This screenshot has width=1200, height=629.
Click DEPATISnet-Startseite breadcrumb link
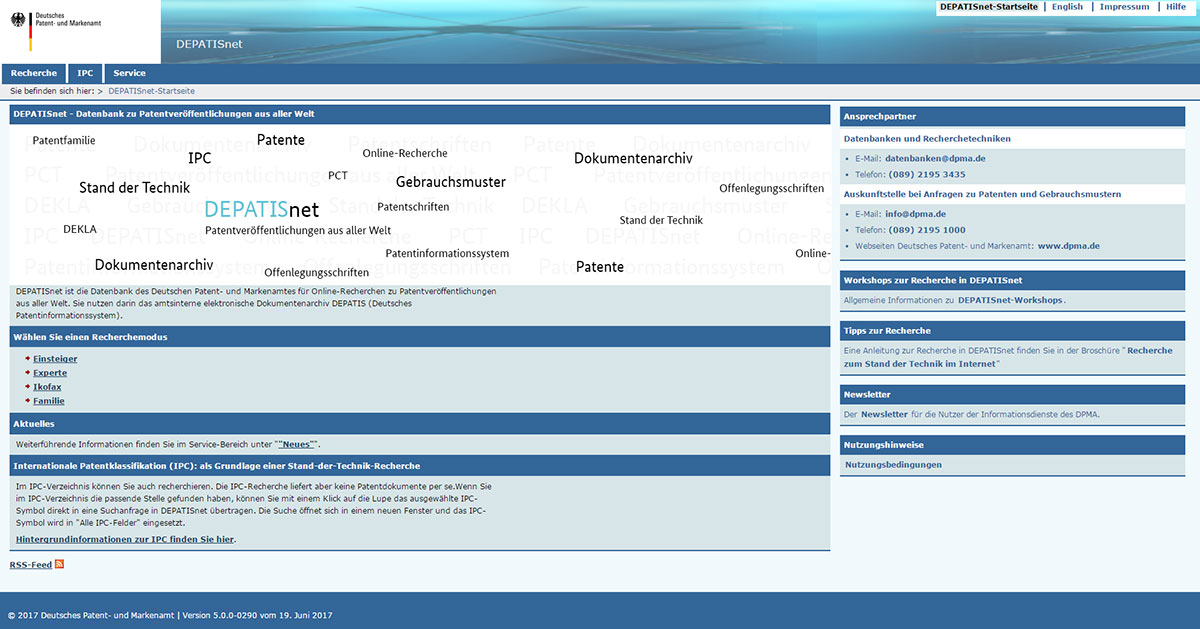152,91
